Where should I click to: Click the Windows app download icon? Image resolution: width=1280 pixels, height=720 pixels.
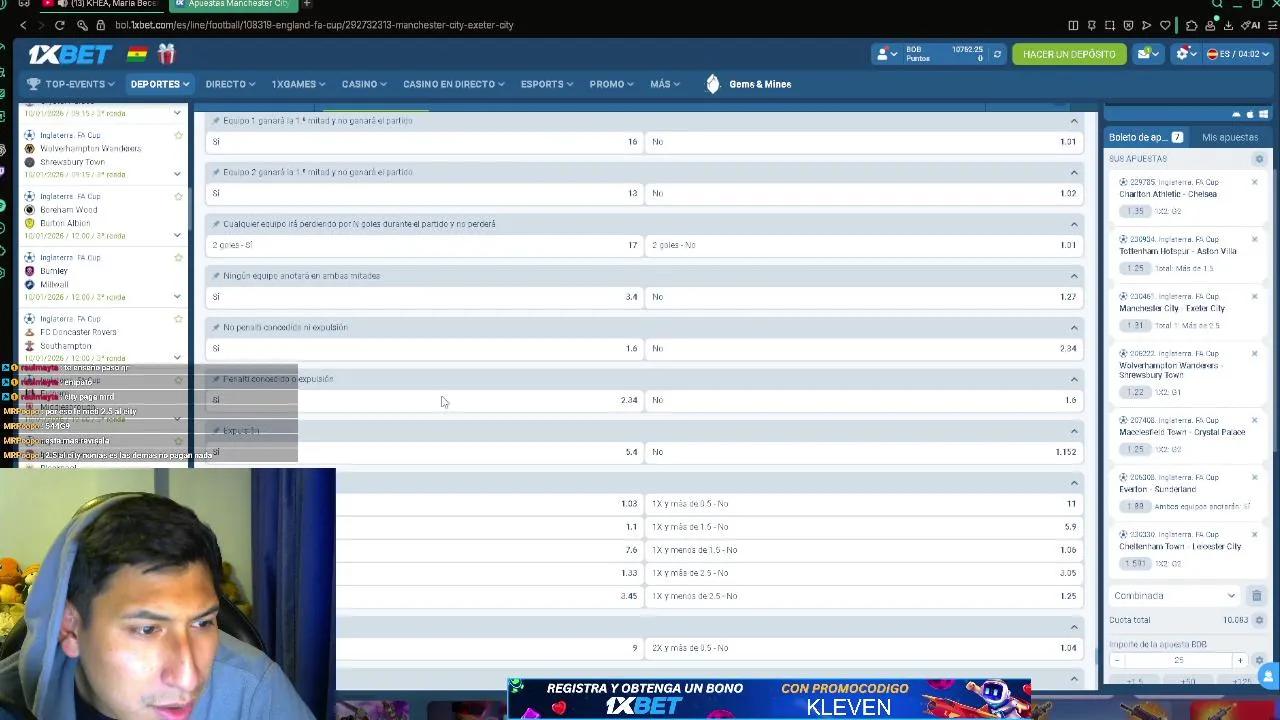pyautogui.click(x=1264, y=114)
